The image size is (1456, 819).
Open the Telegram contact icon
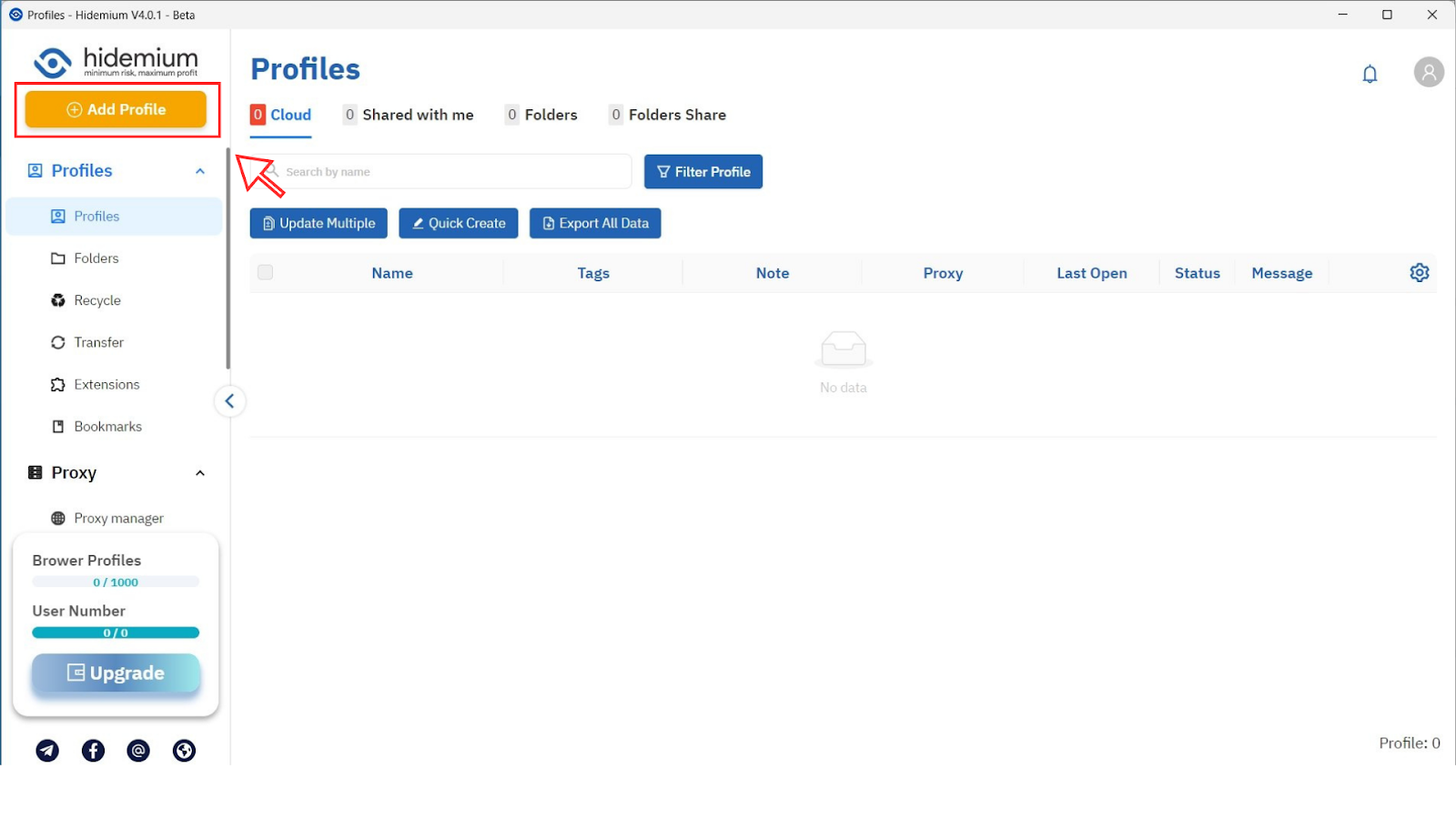pos(47,750)
